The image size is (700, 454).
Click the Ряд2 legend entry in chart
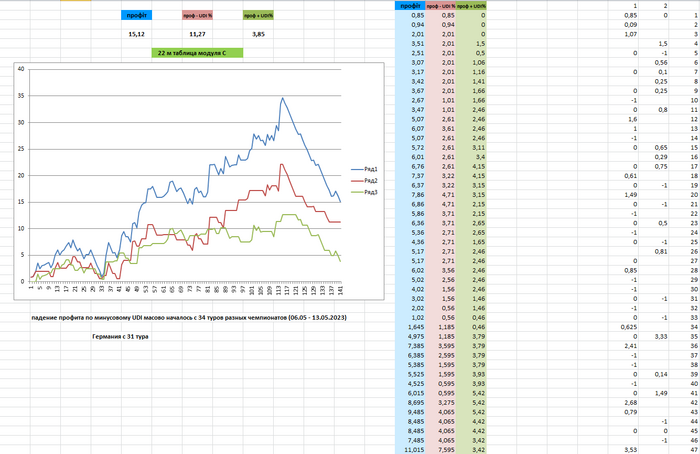coord(364,181)
